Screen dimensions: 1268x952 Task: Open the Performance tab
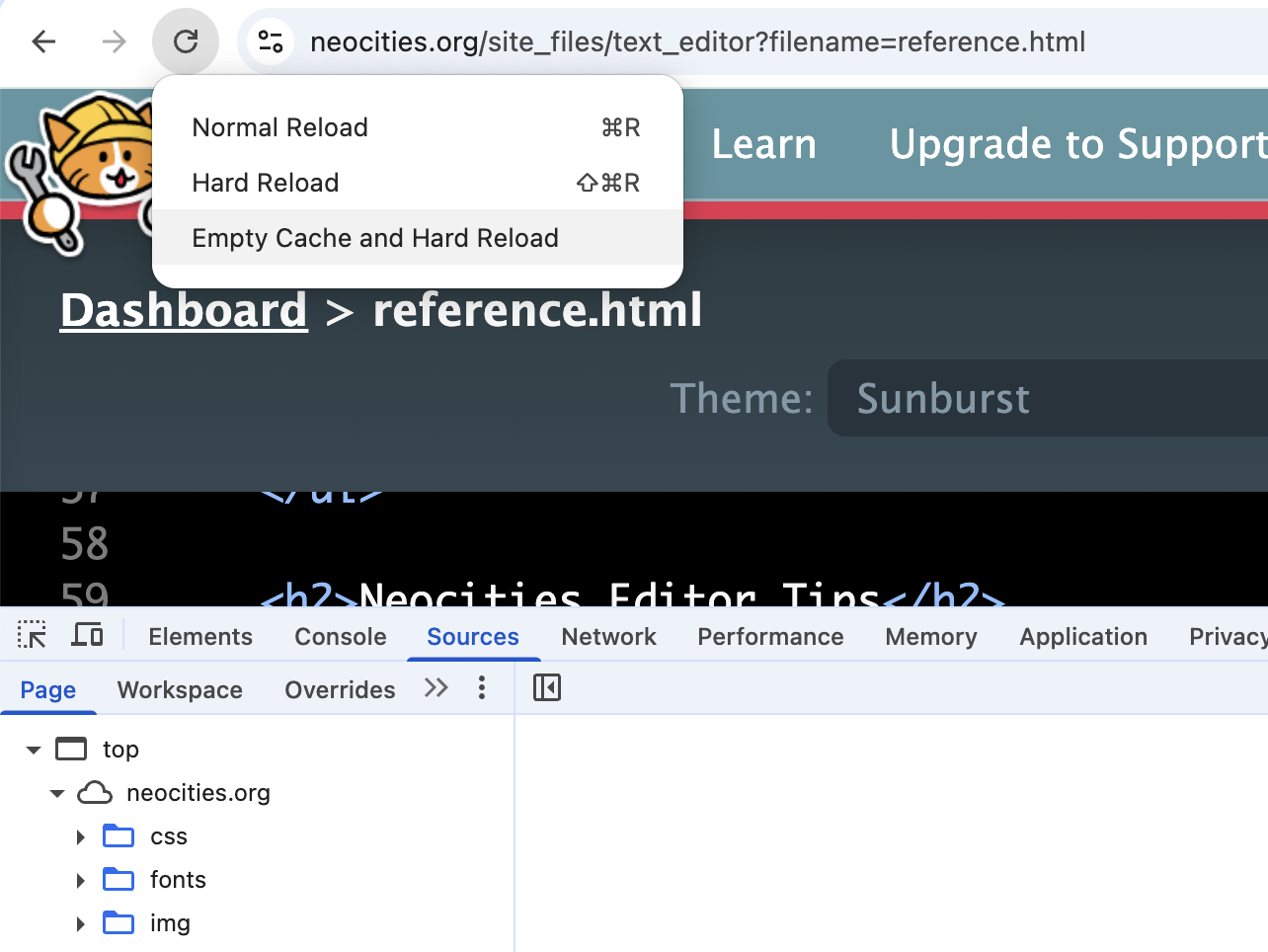point(770,637)
